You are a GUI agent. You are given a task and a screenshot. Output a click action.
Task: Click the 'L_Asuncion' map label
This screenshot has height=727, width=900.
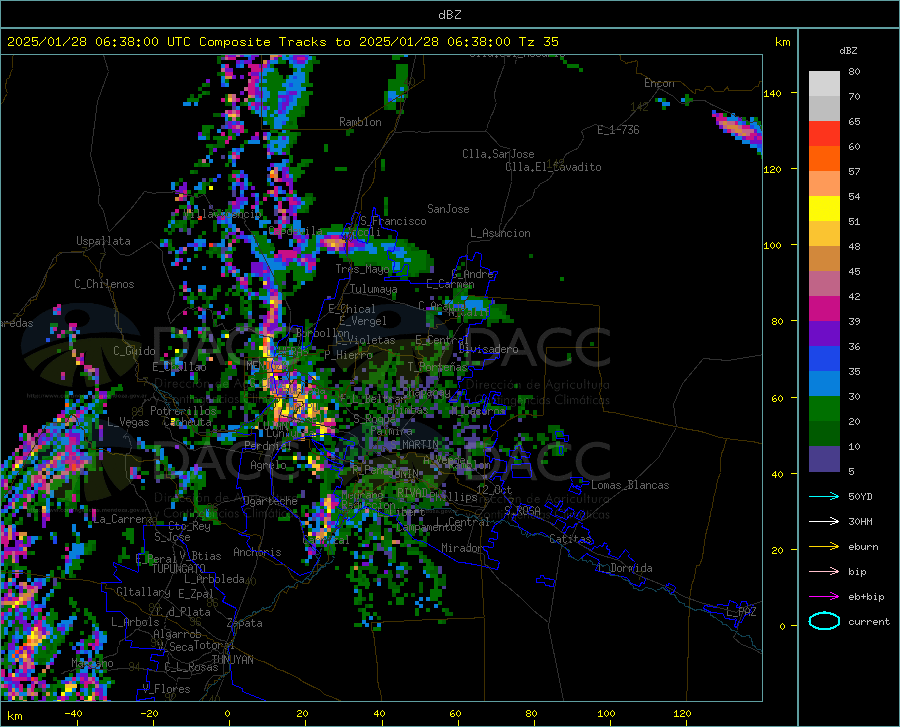(x=500, y=233)
